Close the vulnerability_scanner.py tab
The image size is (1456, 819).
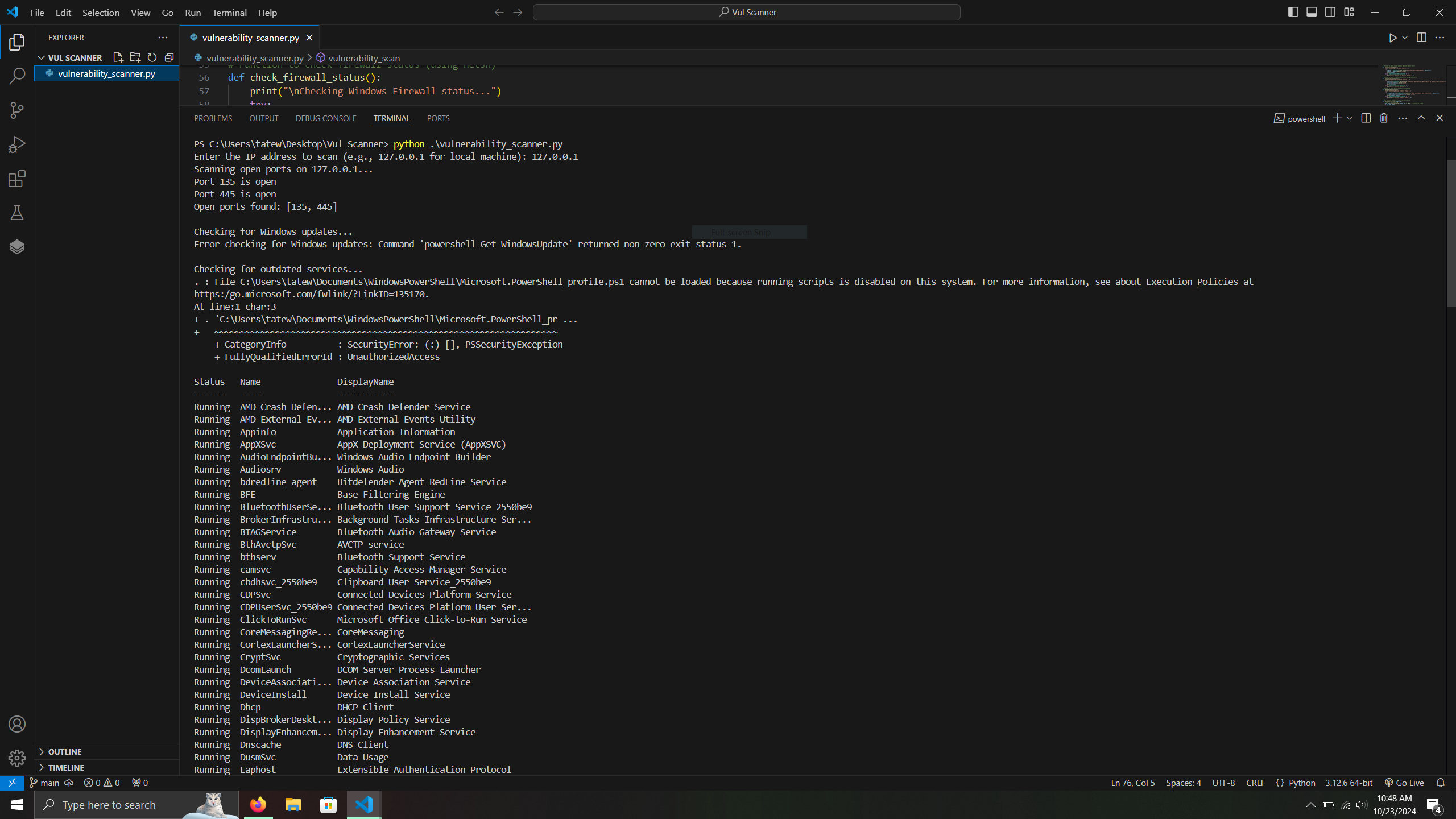[309, 38]
